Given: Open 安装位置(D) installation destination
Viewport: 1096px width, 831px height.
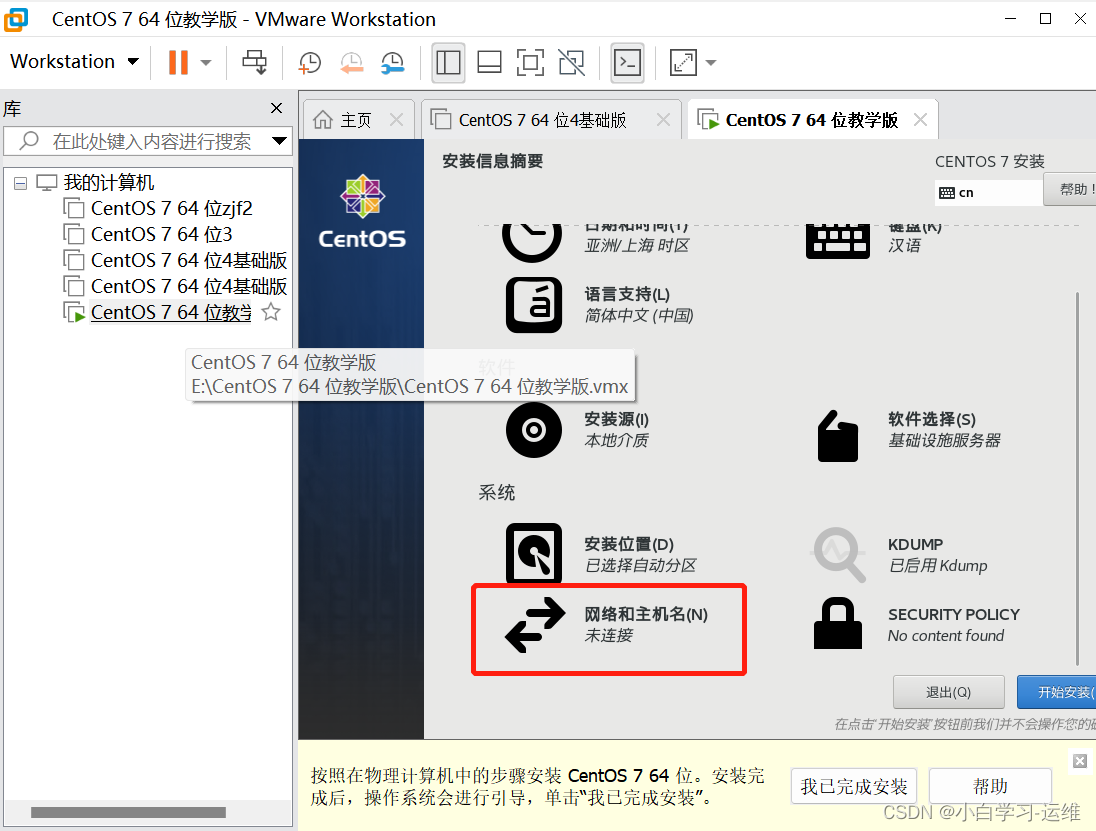Looking at the screenshot, I should click(601, 554).
